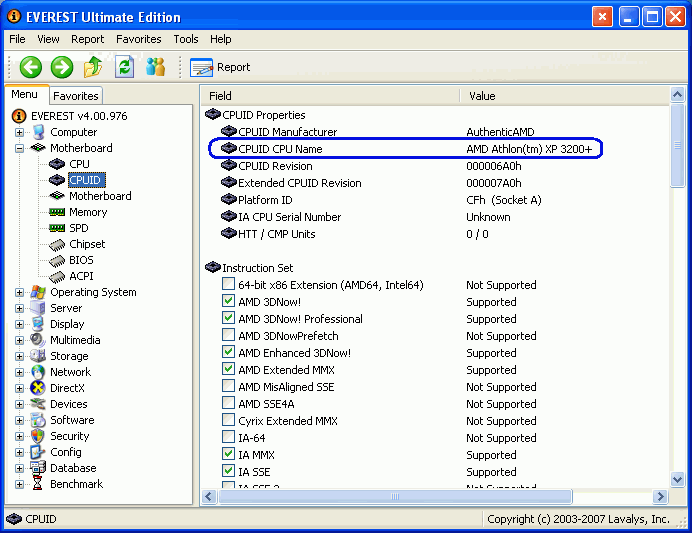The width and height of the screenshot is (692, 533).
Task: Toggle the AMD Enhanced 3DNow! checkbox
Action: coord(228,352)
